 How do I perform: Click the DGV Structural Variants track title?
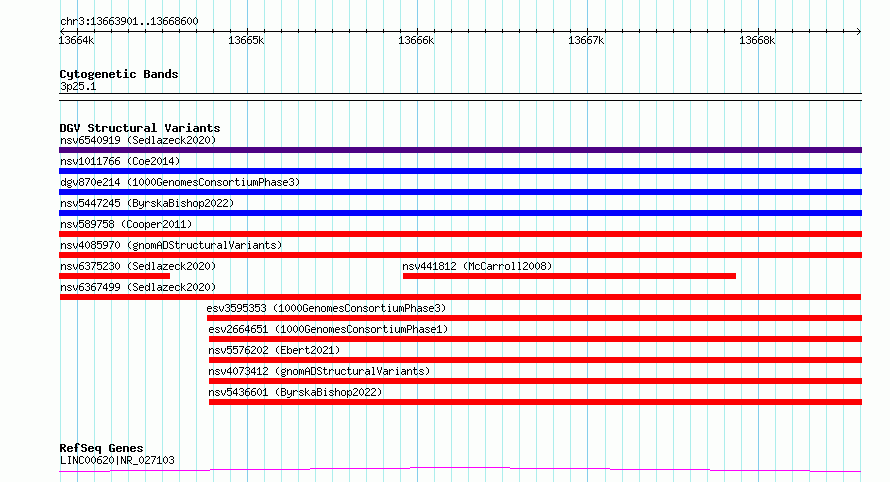(x=140, y=128)
